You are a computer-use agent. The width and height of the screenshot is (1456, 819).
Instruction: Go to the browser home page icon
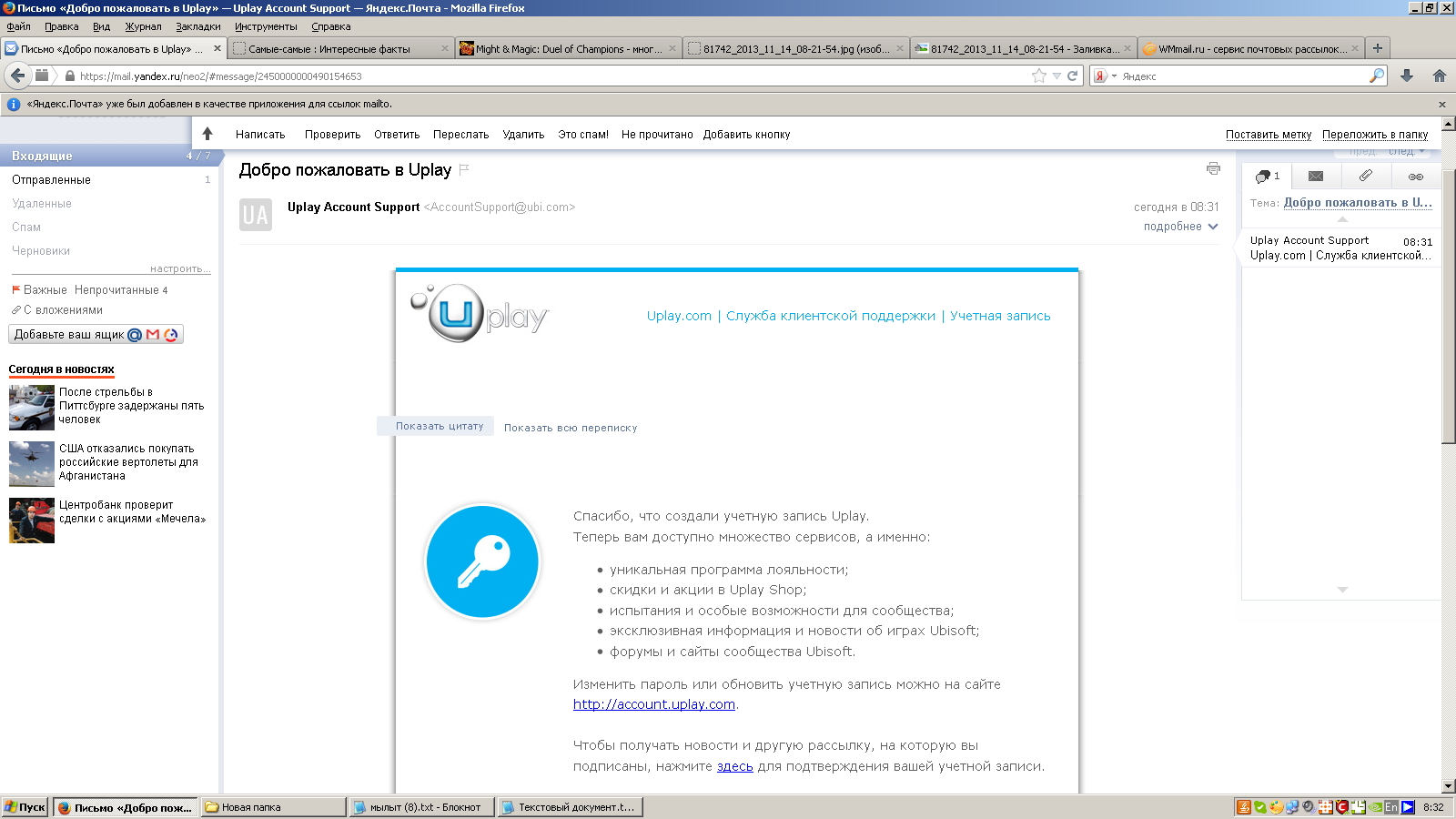(1440, 76)
